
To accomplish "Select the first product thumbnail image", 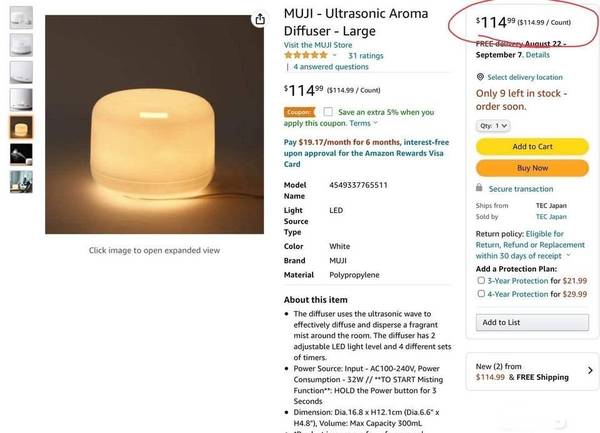I will point(21,18).
